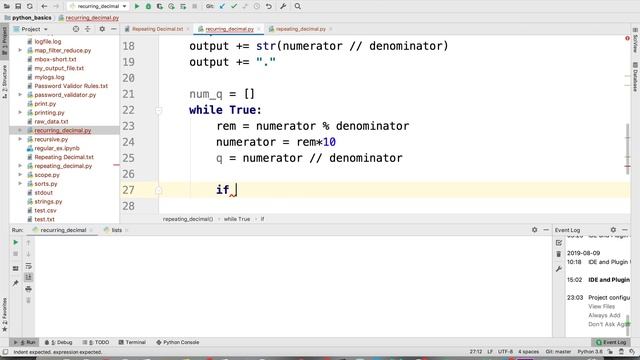
Task: Open file using the folder icon
Action: coord(7,6)
